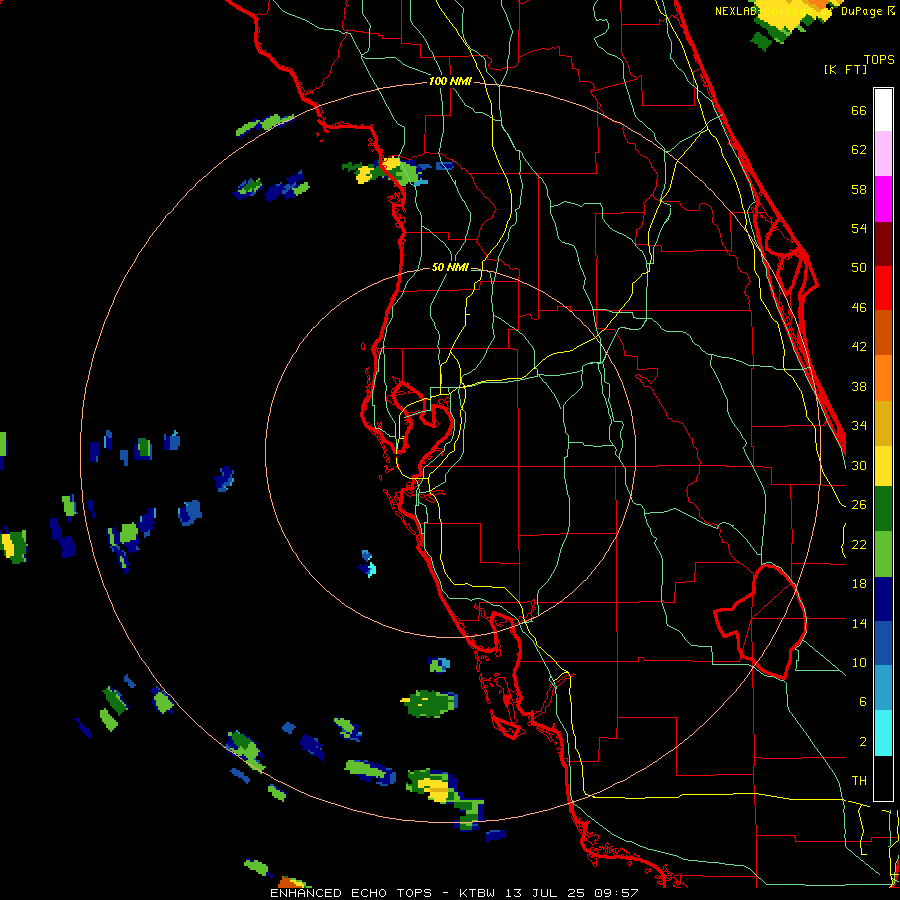Click the orange legend swatch near 38
900x900 pixels.
[x=883, y=378]
